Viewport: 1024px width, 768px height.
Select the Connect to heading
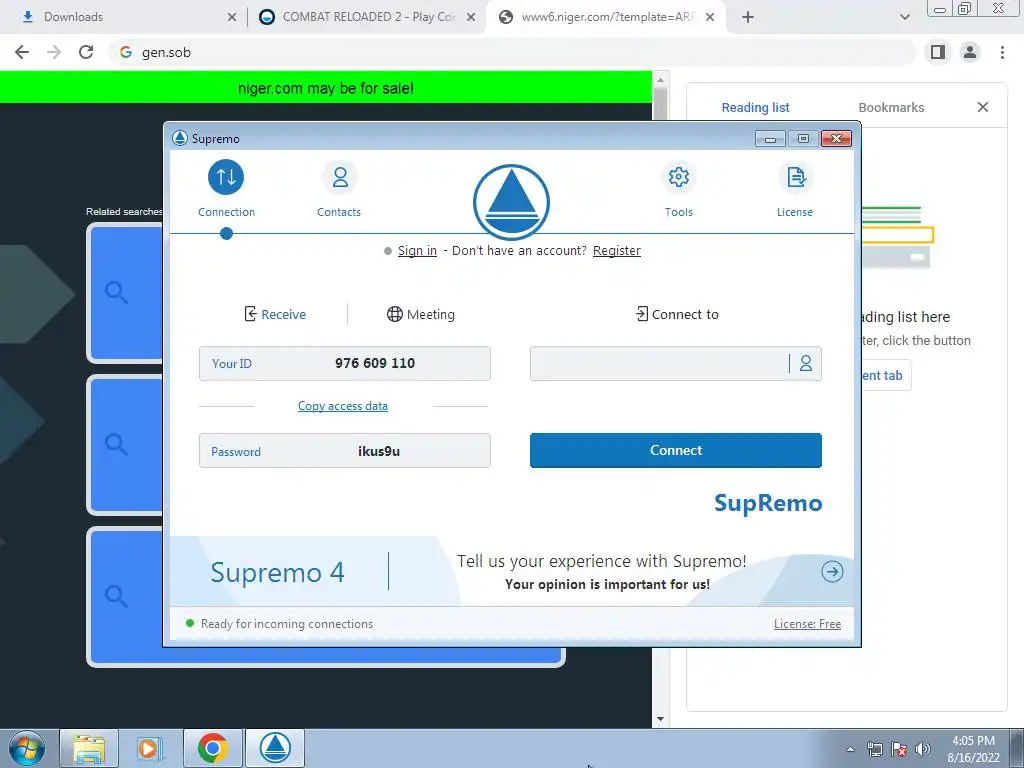pos(677,314)
